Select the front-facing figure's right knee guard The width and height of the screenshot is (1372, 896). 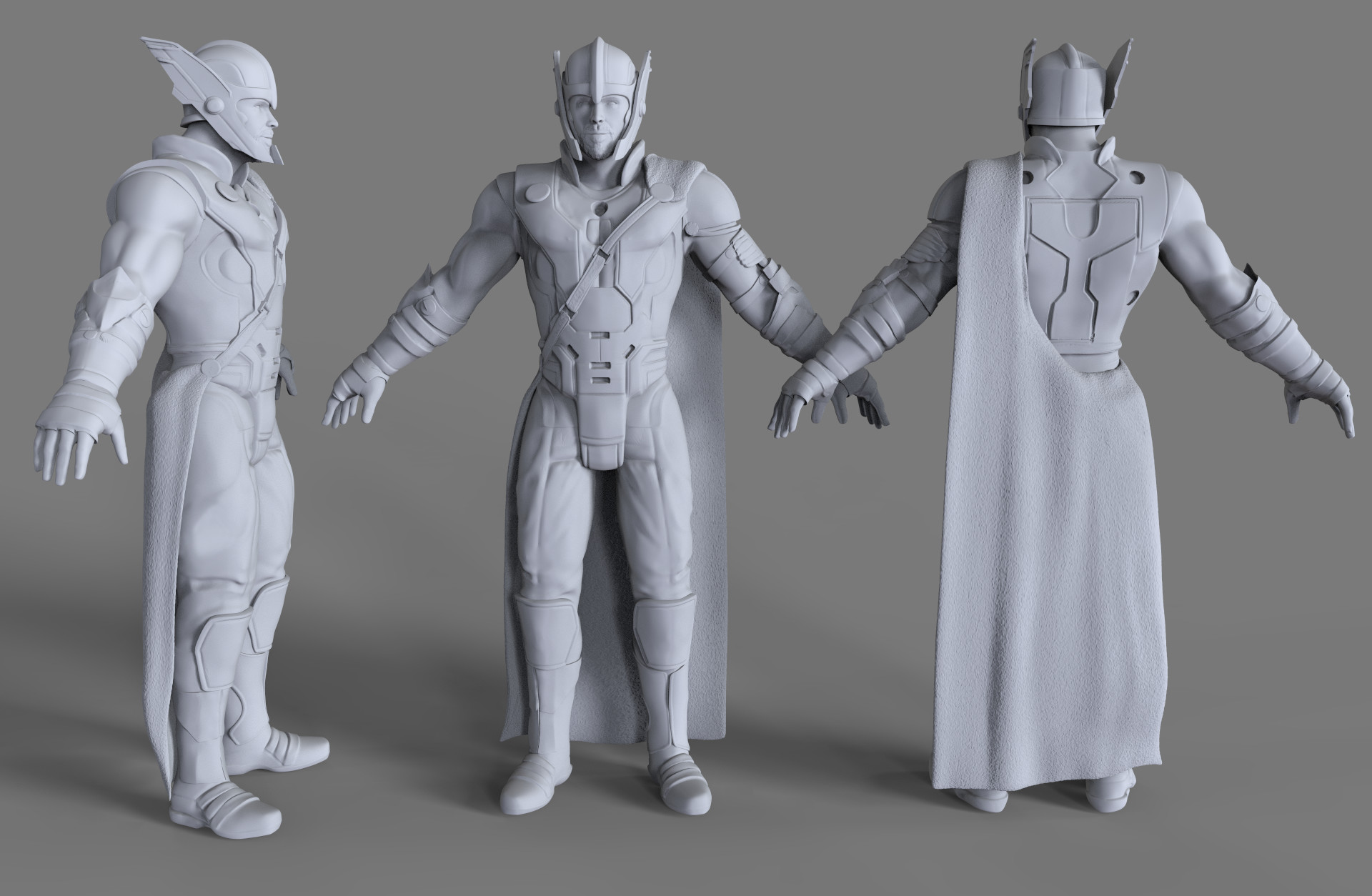545,645
